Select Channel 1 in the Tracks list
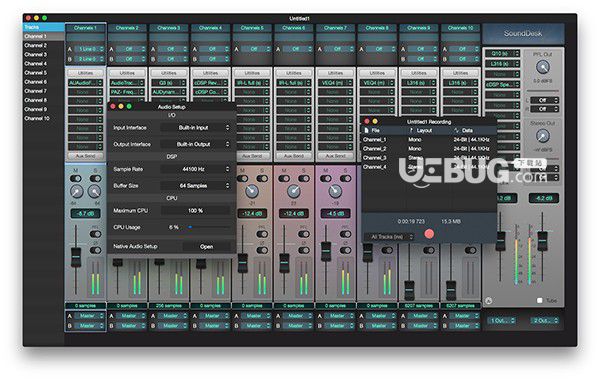 click(44, 36)
